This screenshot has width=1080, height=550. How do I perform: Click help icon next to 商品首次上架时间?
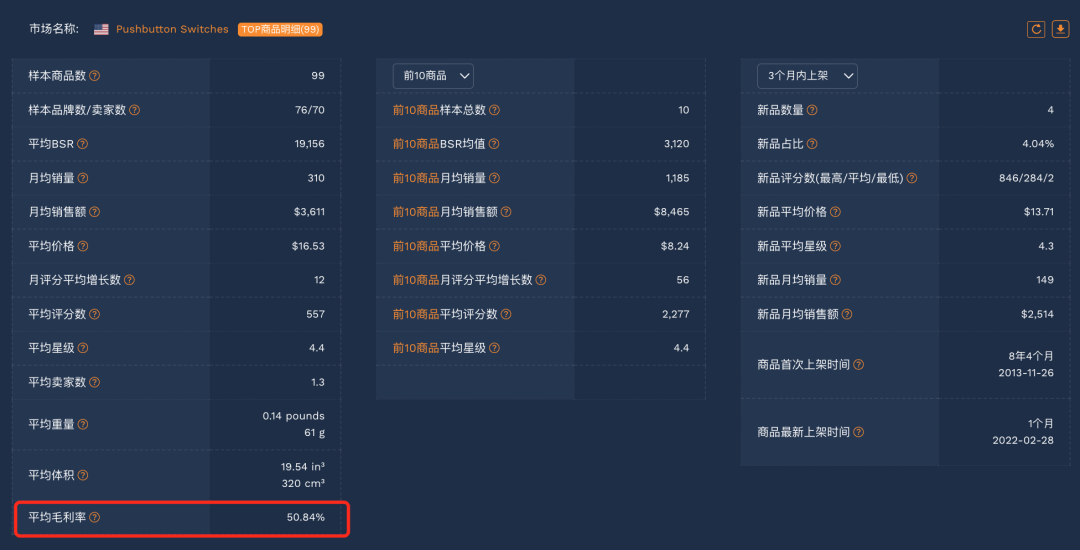click(x=858, y=365)
